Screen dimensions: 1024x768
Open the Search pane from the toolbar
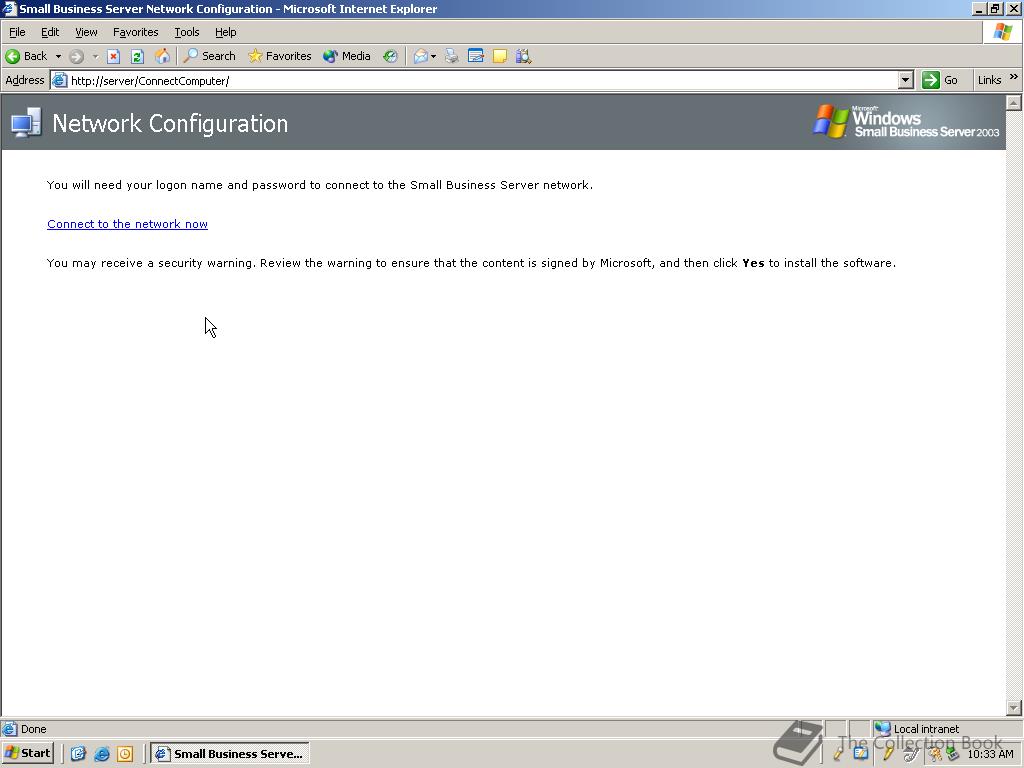tap(210, 56)
